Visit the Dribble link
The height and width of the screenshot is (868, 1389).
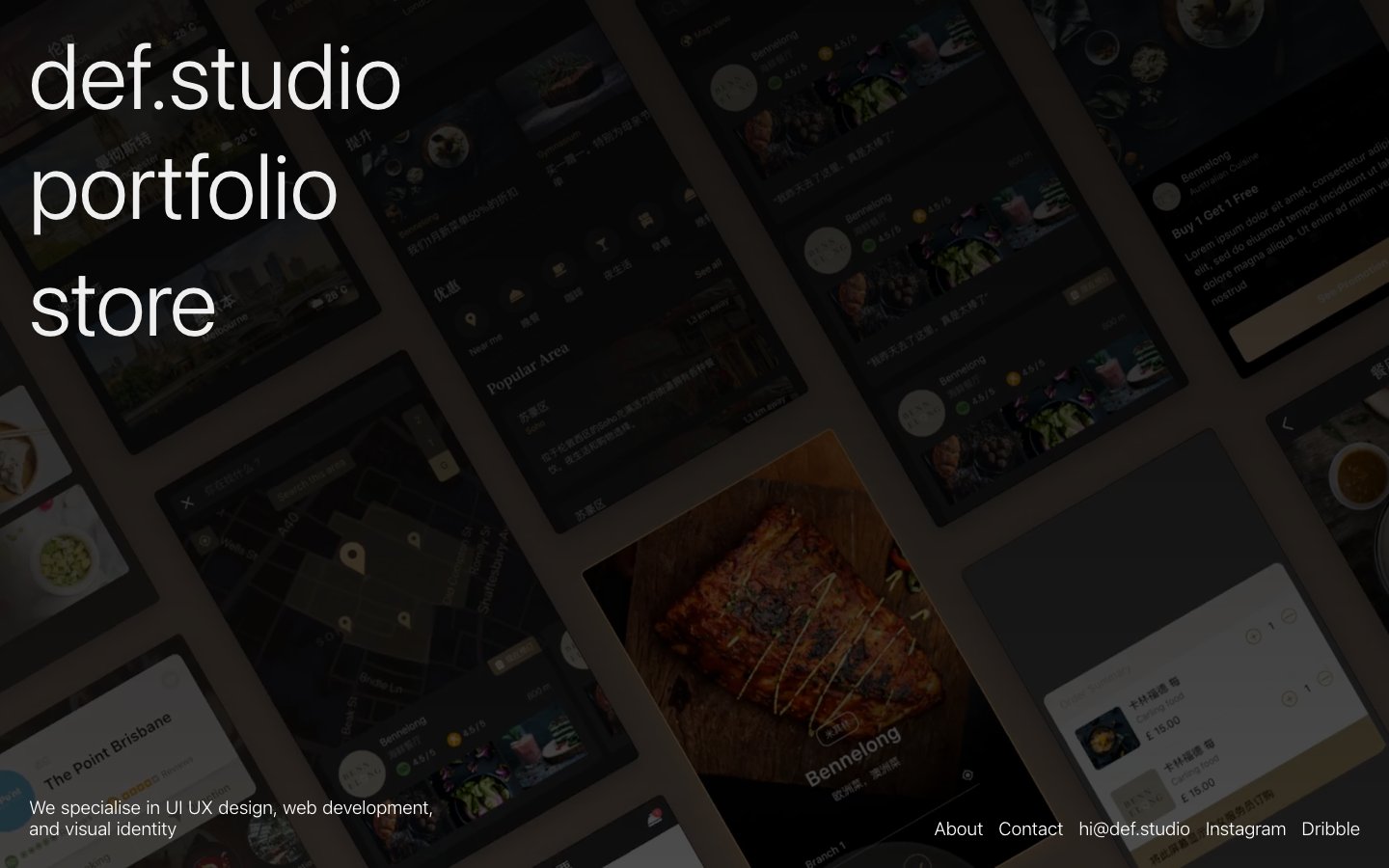click(x=1330, y=829)
